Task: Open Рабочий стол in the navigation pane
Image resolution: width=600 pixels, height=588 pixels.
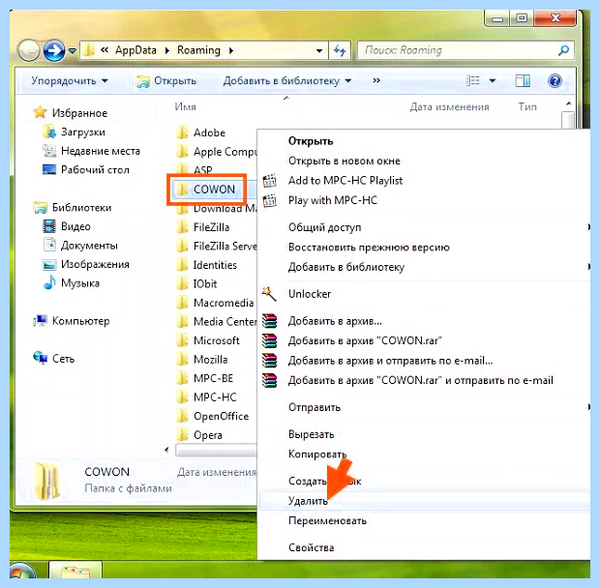Action: pos(86,169)
